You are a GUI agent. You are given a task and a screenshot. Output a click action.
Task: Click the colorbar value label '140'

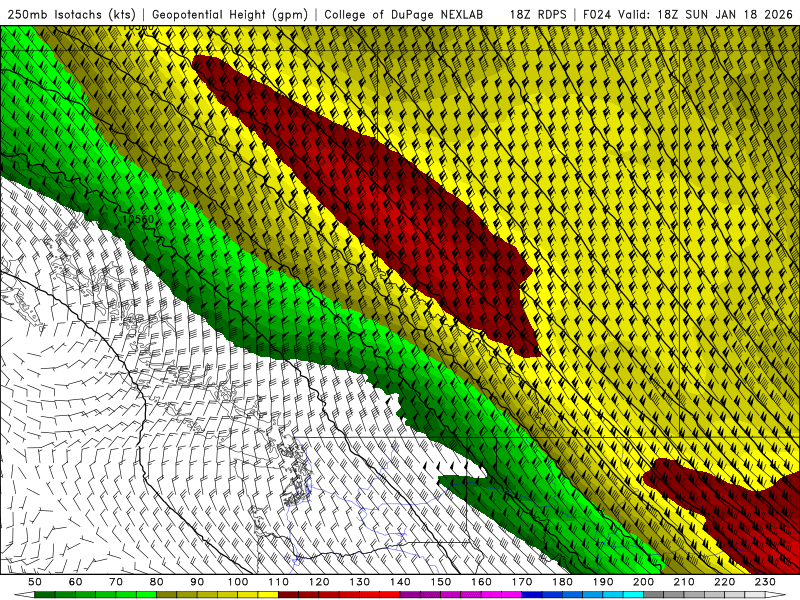[x=400, y=582]
